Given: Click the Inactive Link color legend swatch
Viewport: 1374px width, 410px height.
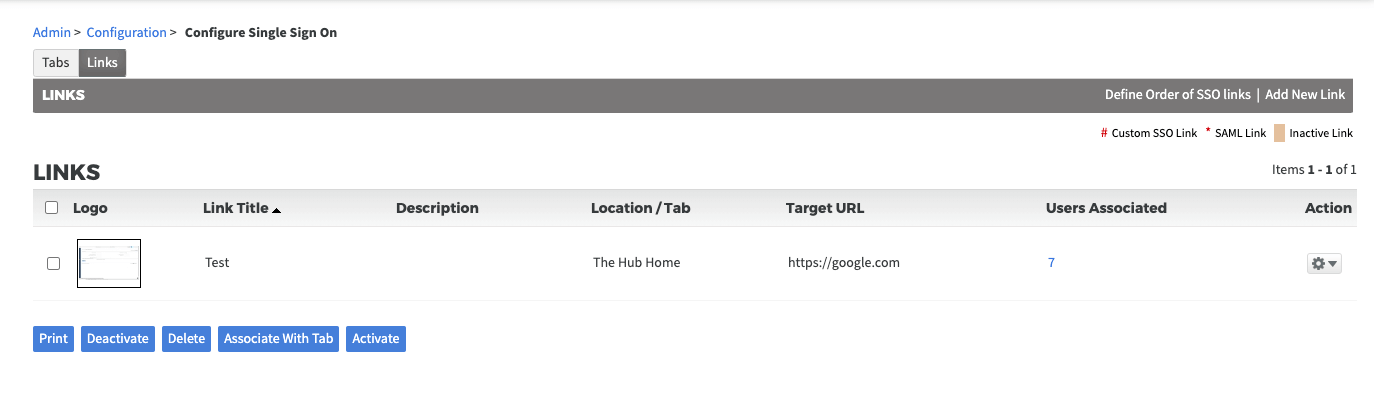Looking at the screenshot, I should [1279, 133].
